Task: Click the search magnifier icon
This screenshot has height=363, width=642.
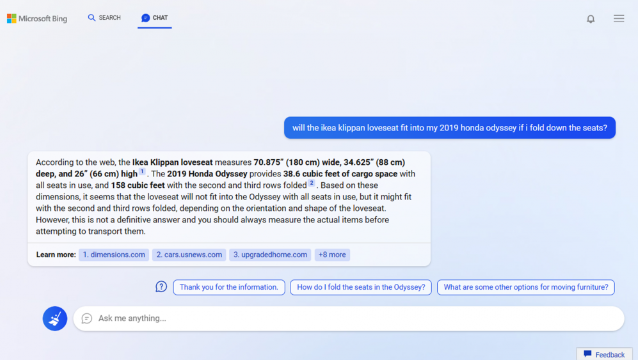Action: click(92, 18)
